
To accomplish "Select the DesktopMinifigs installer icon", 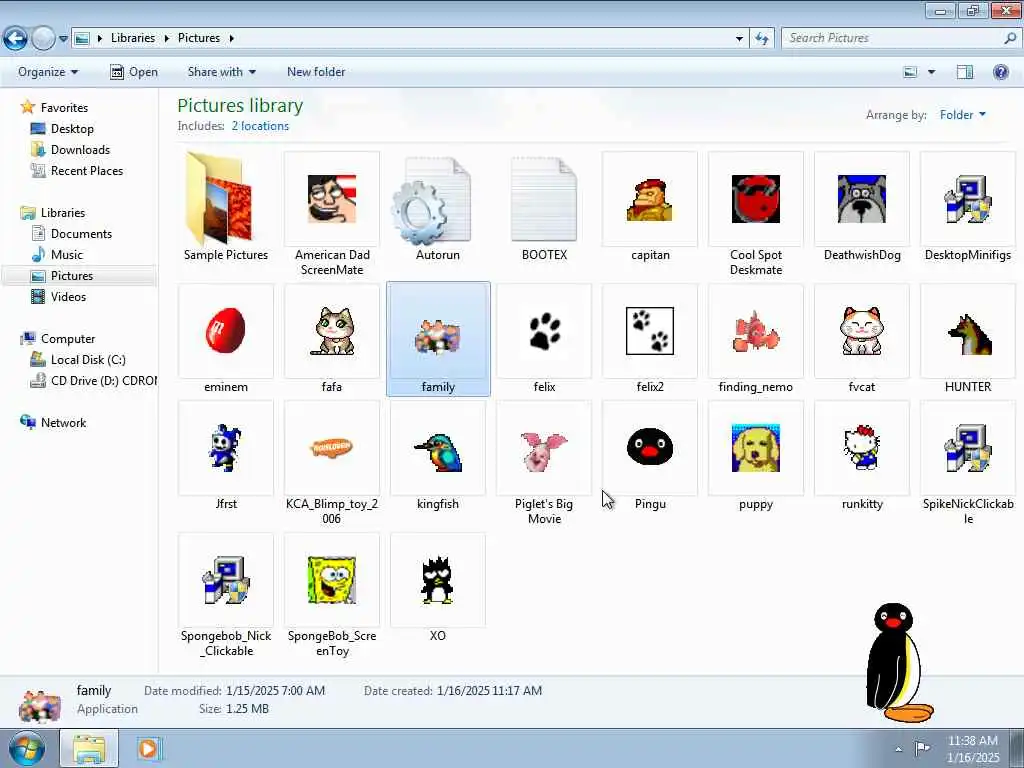I will point(968,199).
